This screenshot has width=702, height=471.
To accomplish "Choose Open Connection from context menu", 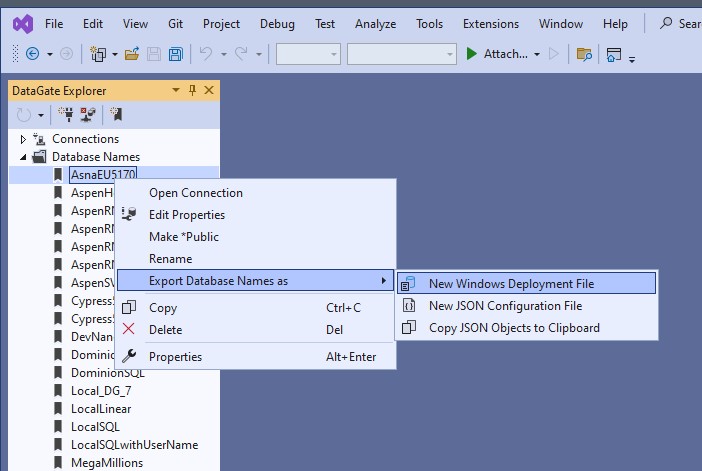I will [256, 193].
